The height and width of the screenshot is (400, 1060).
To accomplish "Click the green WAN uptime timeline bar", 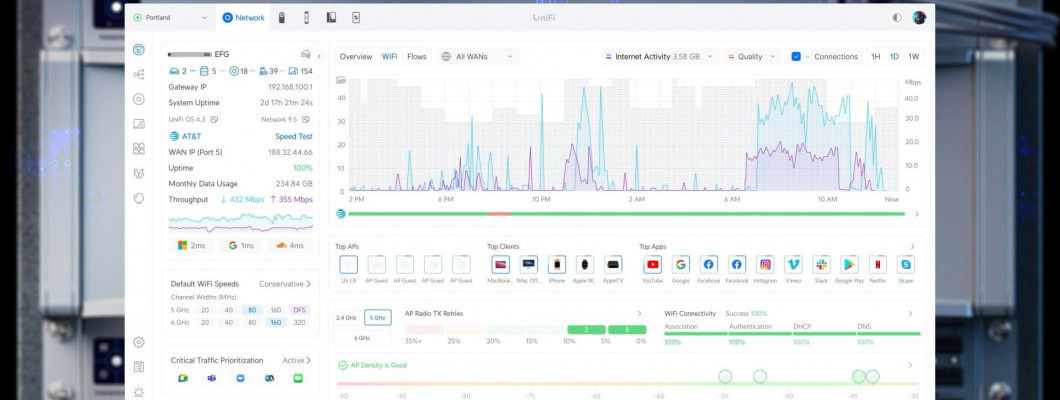I will pyautogui.click(x=627, y=214).
